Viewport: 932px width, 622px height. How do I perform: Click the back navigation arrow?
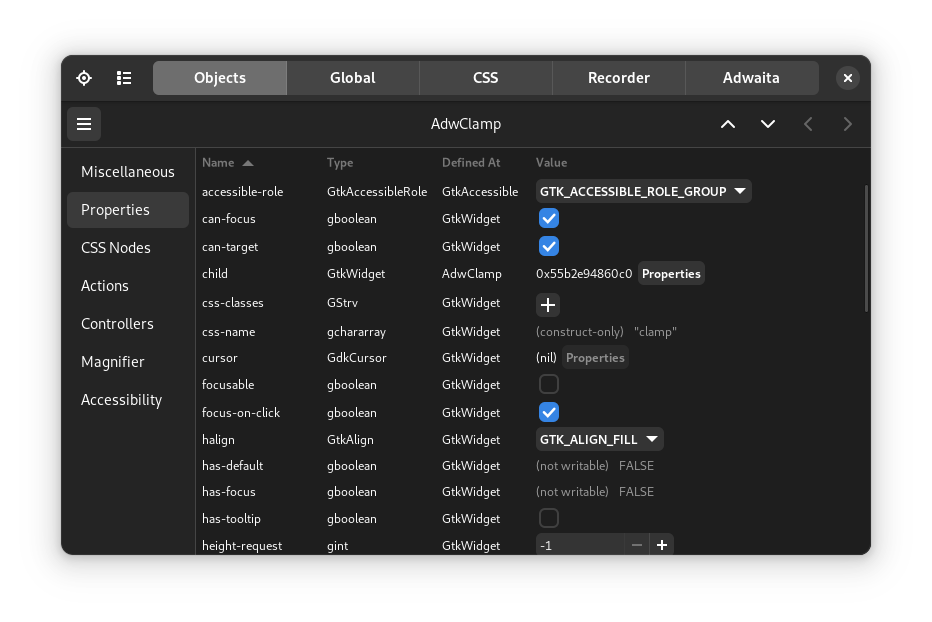808,124
